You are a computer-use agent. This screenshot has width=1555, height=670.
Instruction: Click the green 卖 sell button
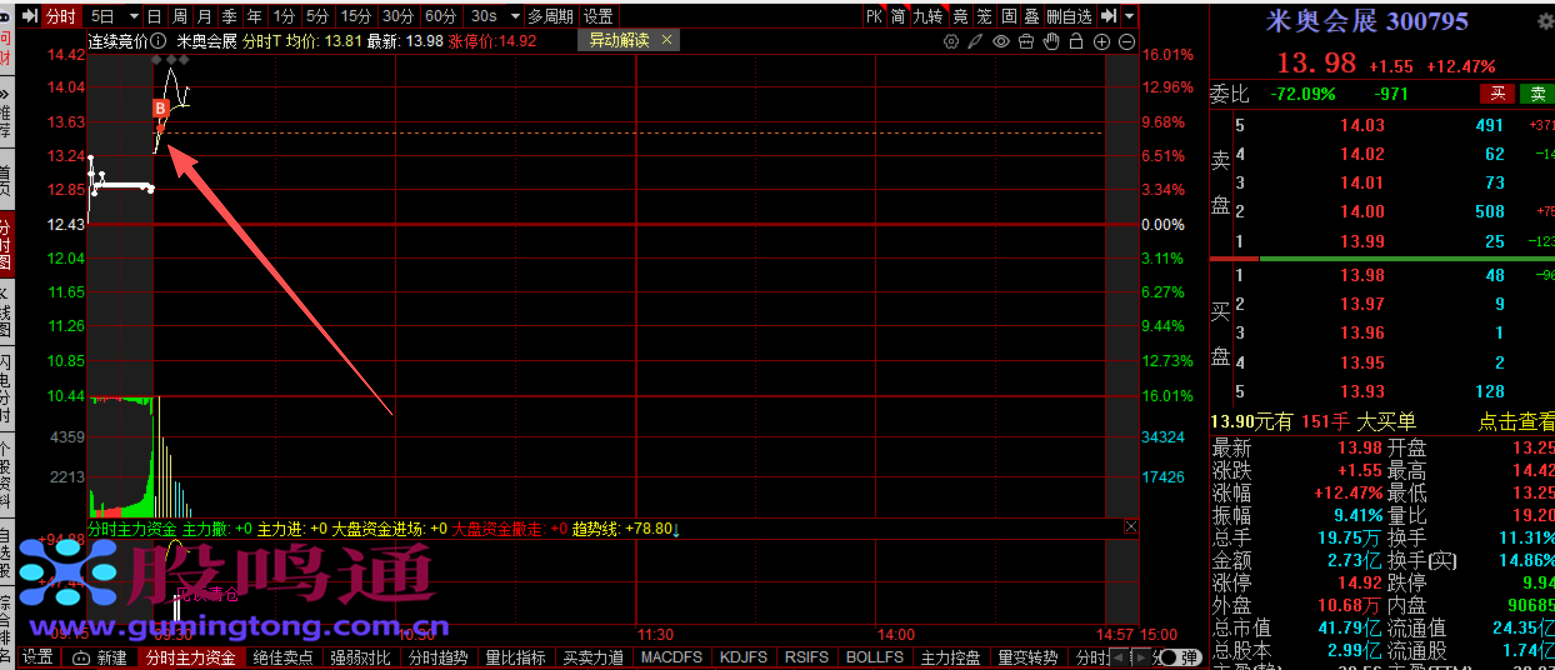[x=1537, y=94]
